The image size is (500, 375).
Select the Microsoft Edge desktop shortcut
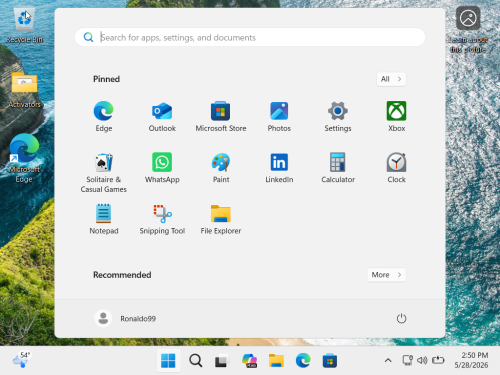24,158
